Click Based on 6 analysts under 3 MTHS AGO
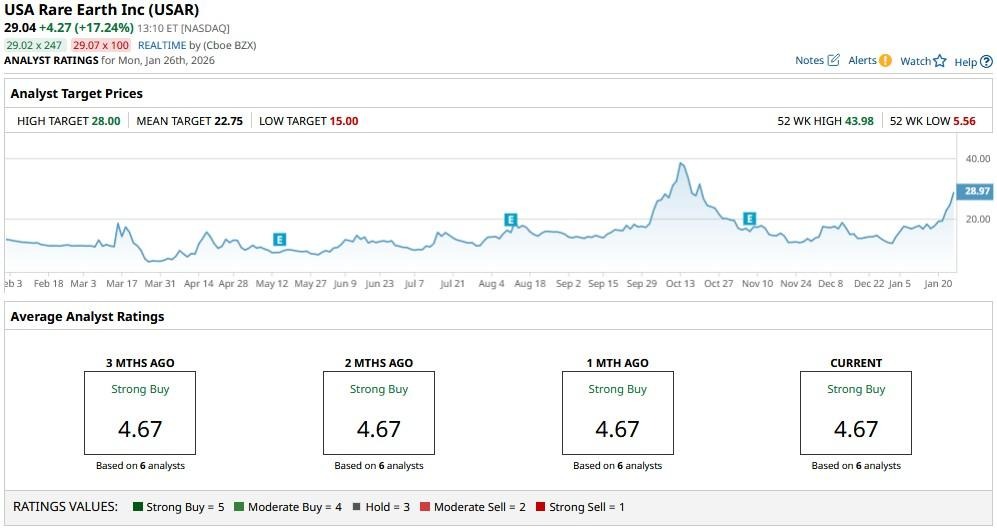The image size is (997, 529). click(140, 465)
